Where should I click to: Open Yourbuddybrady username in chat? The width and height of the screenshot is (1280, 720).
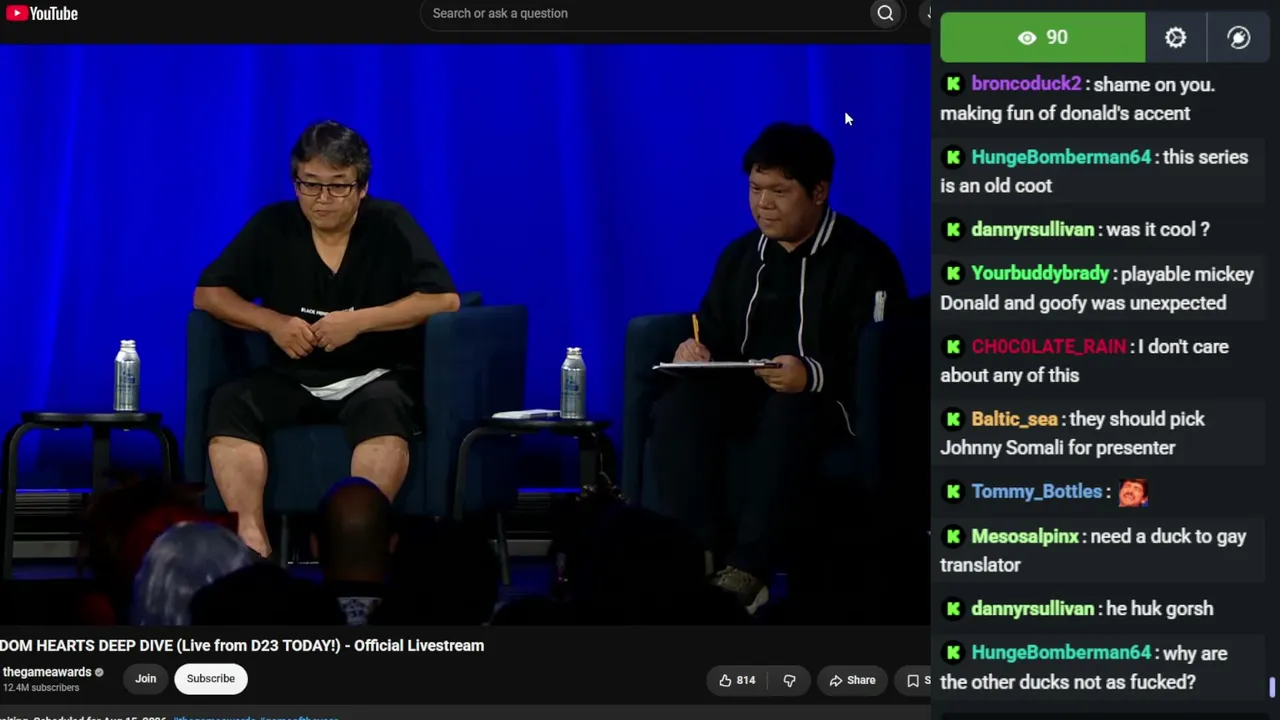click(x=1040, y=274)
